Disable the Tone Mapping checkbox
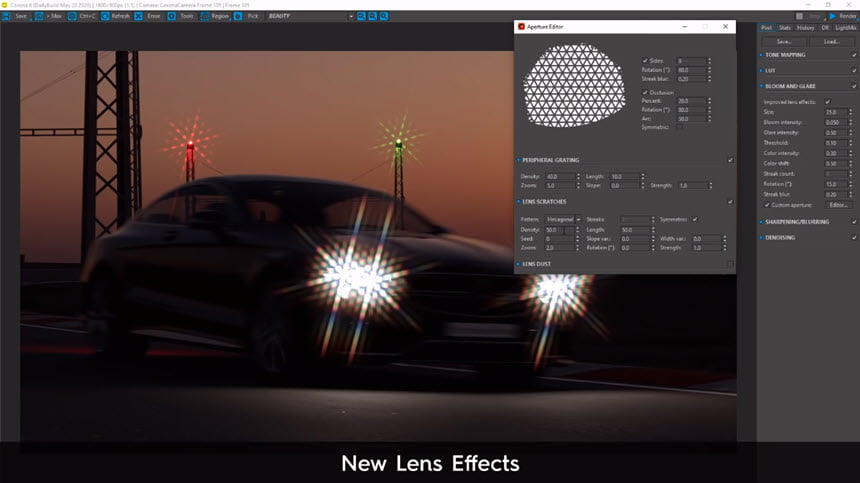 pos(854,55)
